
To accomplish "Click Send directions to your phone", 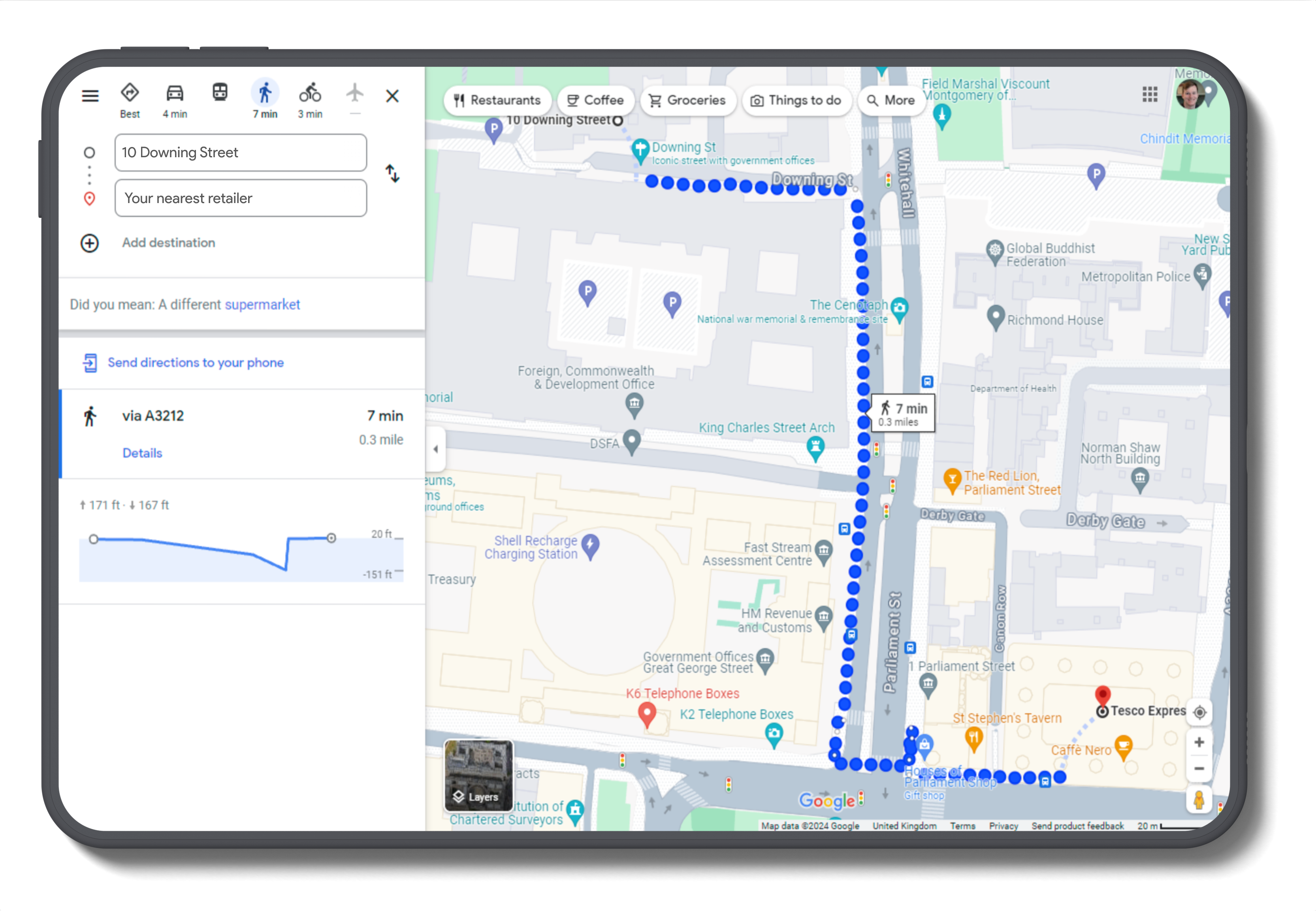I will (196, 362).
